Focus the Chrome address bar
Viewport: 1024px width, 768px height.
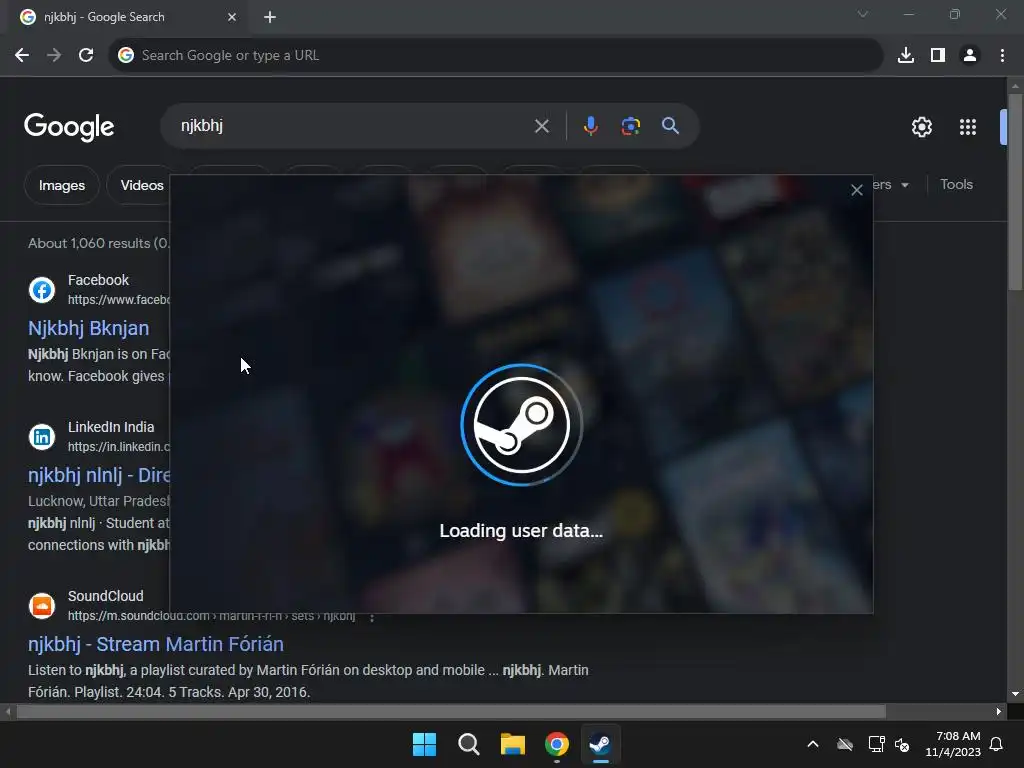coord(496,56)
